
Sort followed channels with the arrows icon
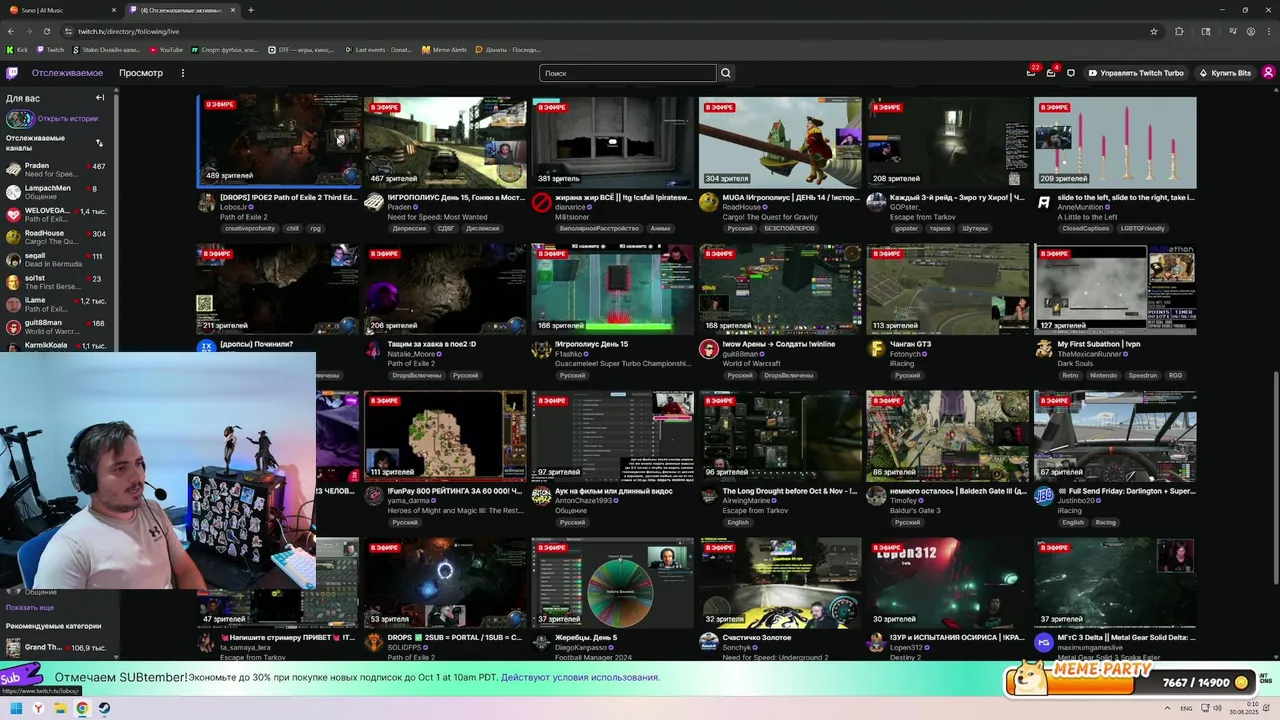[99, 142]
